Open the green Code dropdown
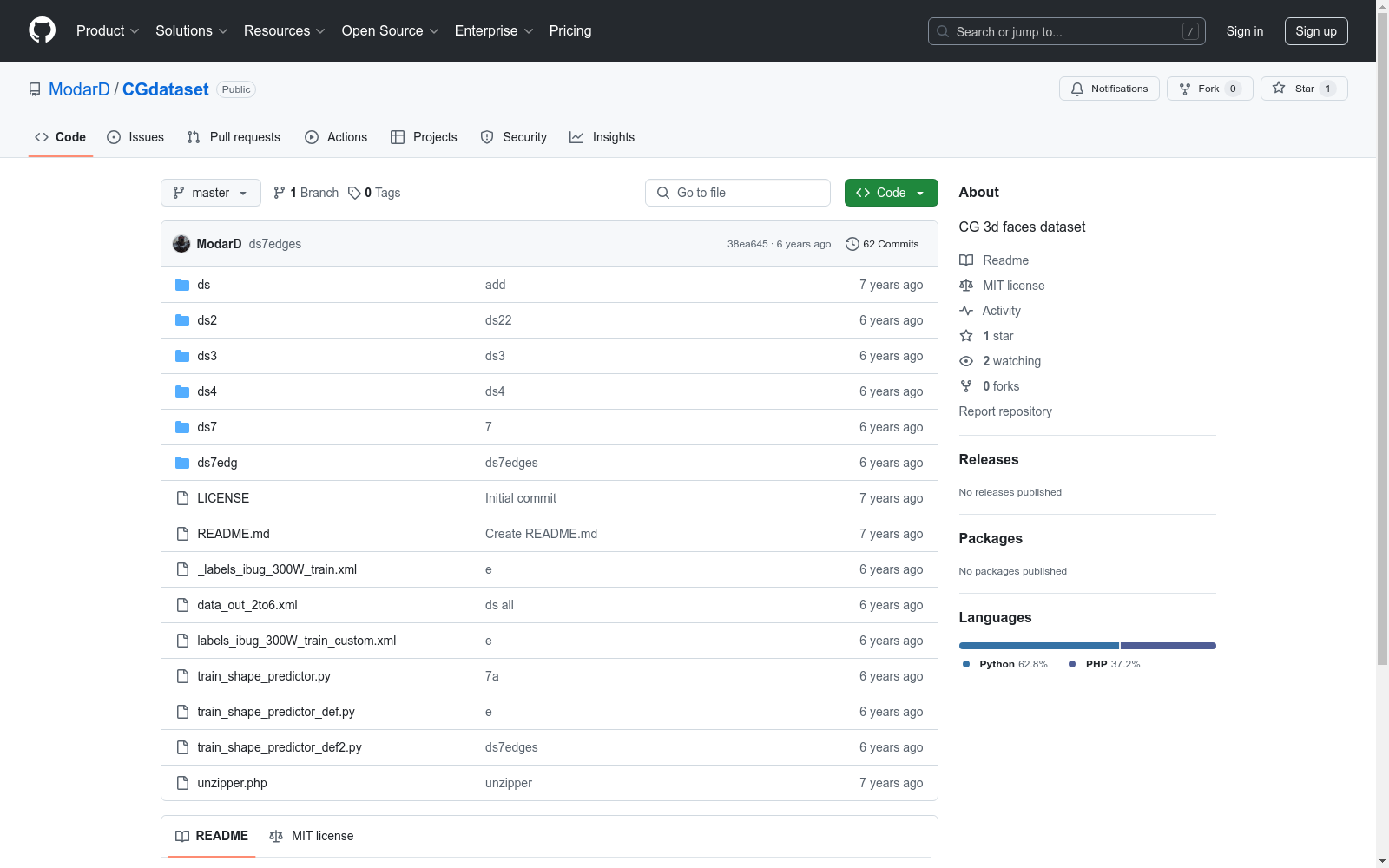Viewport: 1389px width, 868px height. [x=892, y=193]
